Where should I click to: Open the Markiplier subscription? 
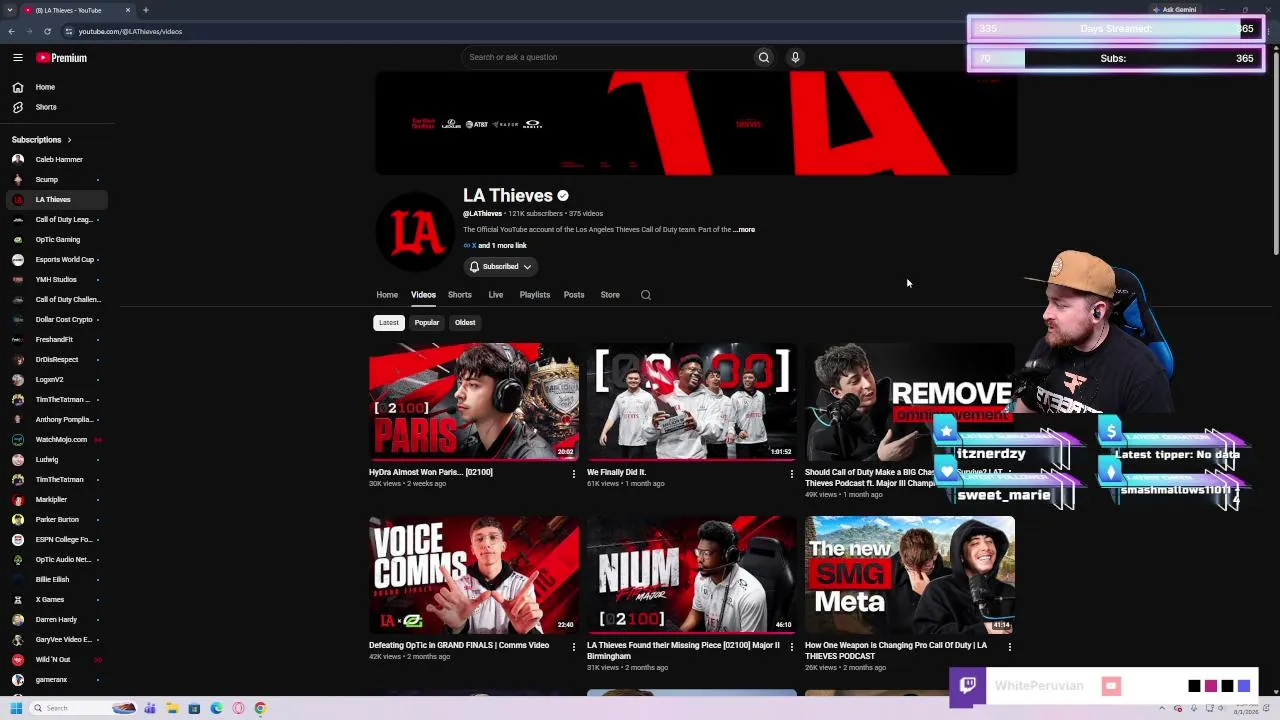[x=56, y=500]
